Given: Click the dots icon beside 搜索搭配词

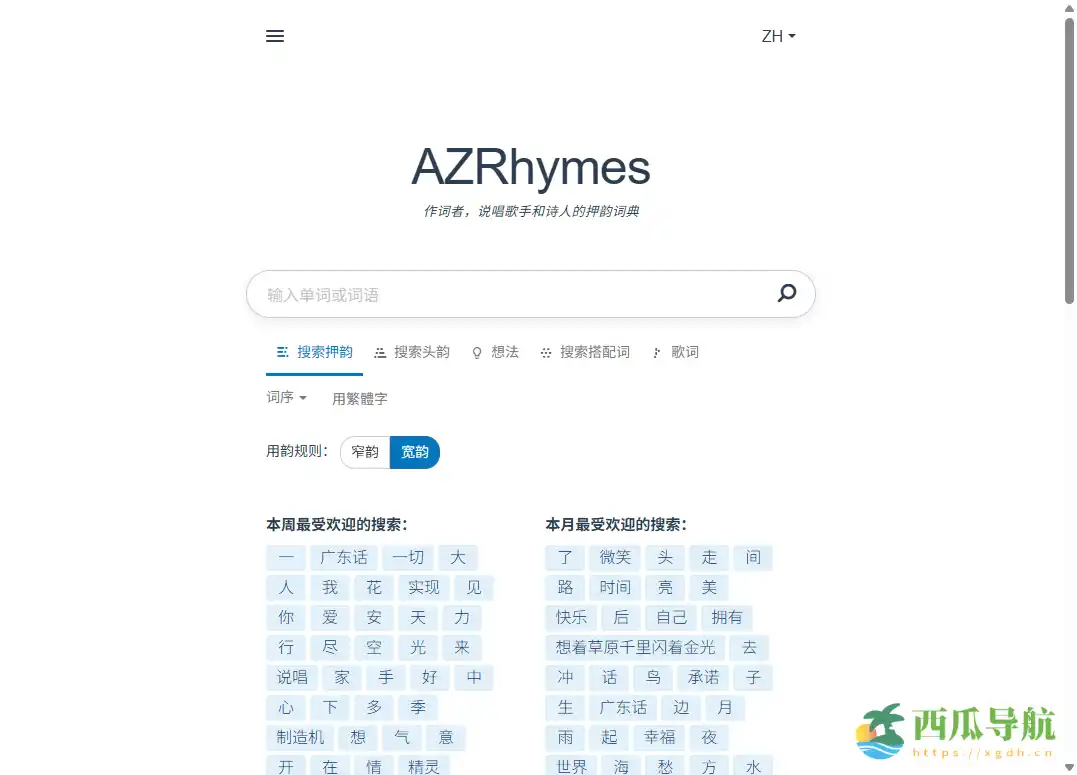Looking at the screenshot, I should (546, 352).
